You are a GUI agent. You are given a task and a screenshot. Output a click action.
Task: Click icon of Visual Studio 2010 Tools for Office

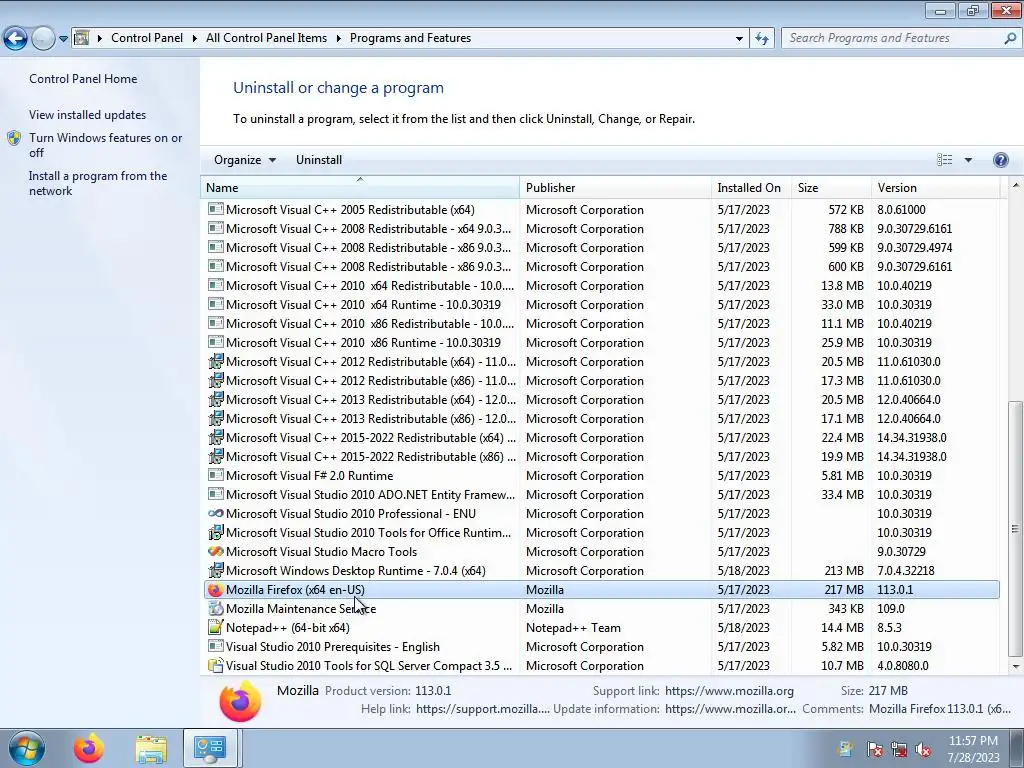tap(216, 532)
